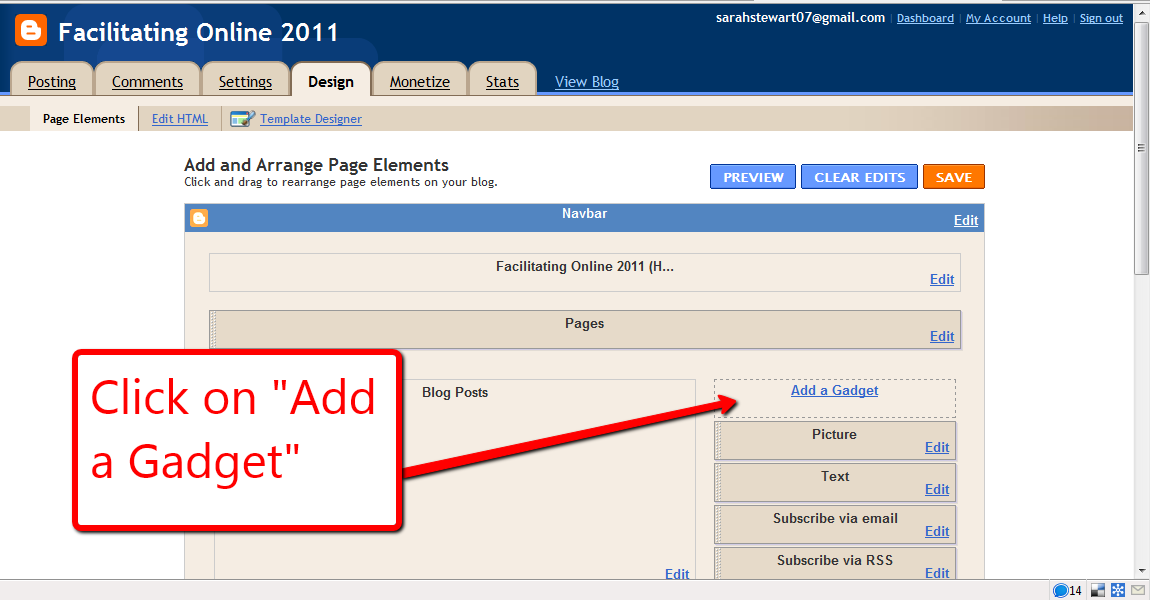Click the Blog Posts label

[x=455, y=393]
